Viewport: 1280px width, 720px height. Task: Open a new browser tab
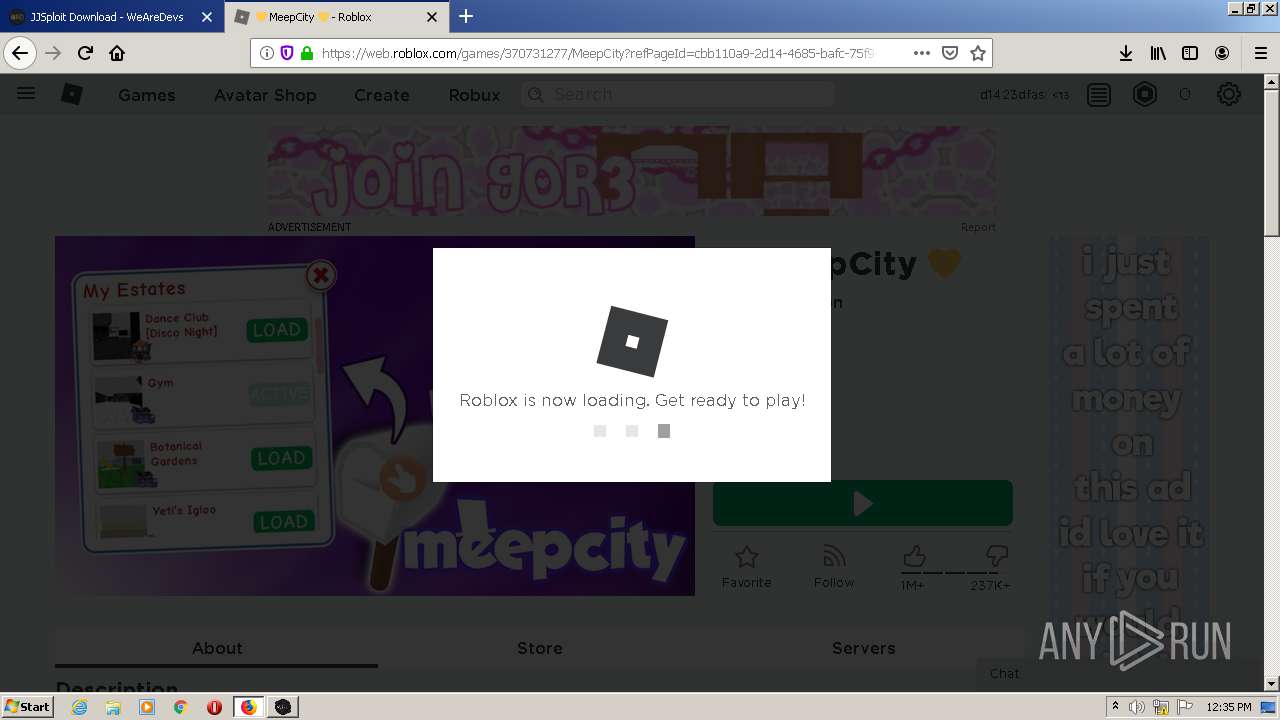point(466,17)
